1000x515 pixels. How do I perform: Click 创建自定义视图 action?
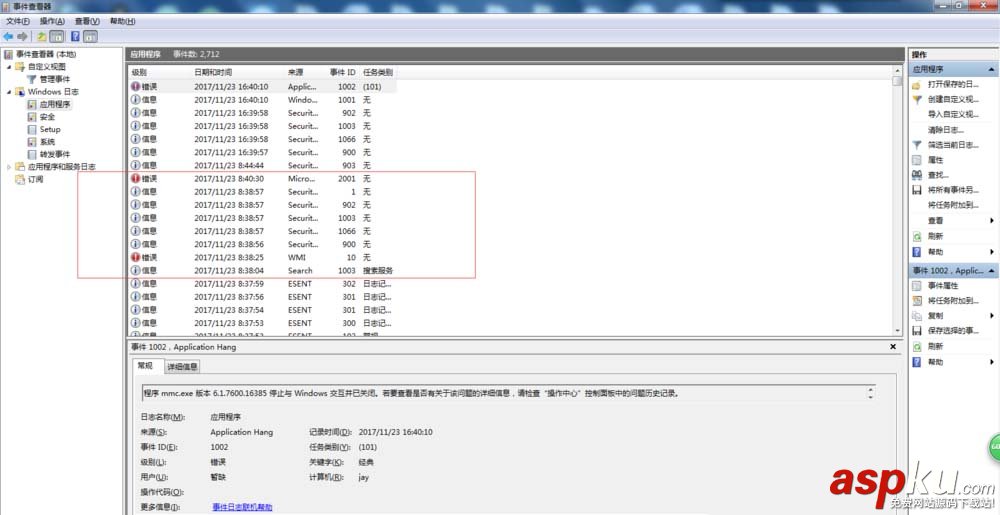[953, 99]
